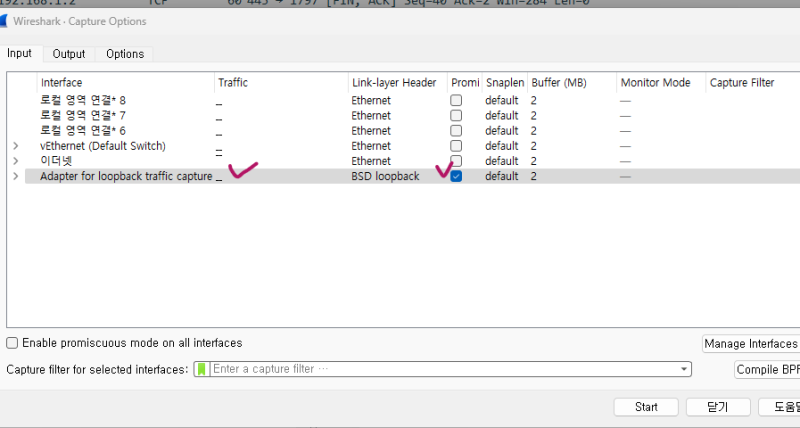Expand the vEthernet (Default Switch) row

pyautogui.click(x=16, y=146)
